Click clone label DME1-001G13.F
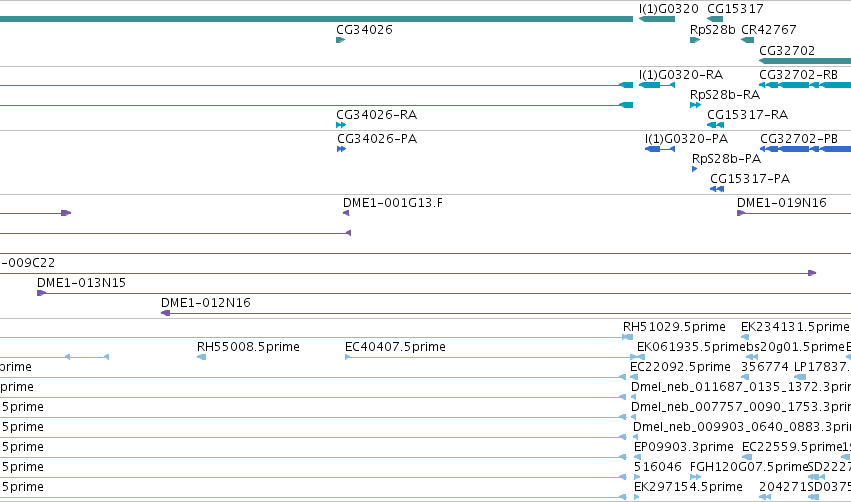 coord(393,203)
